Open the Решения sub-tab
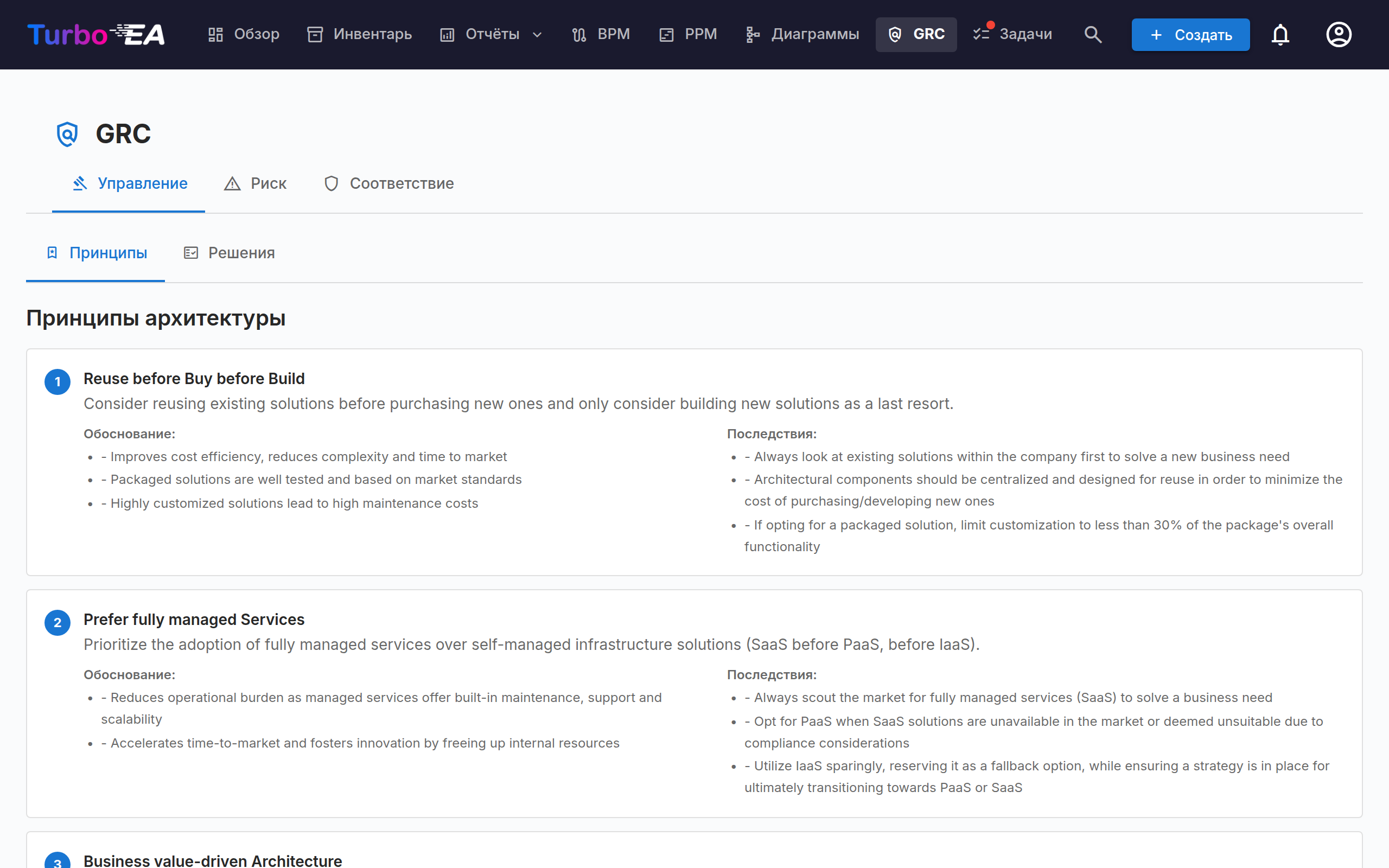 tap(229, 253)
